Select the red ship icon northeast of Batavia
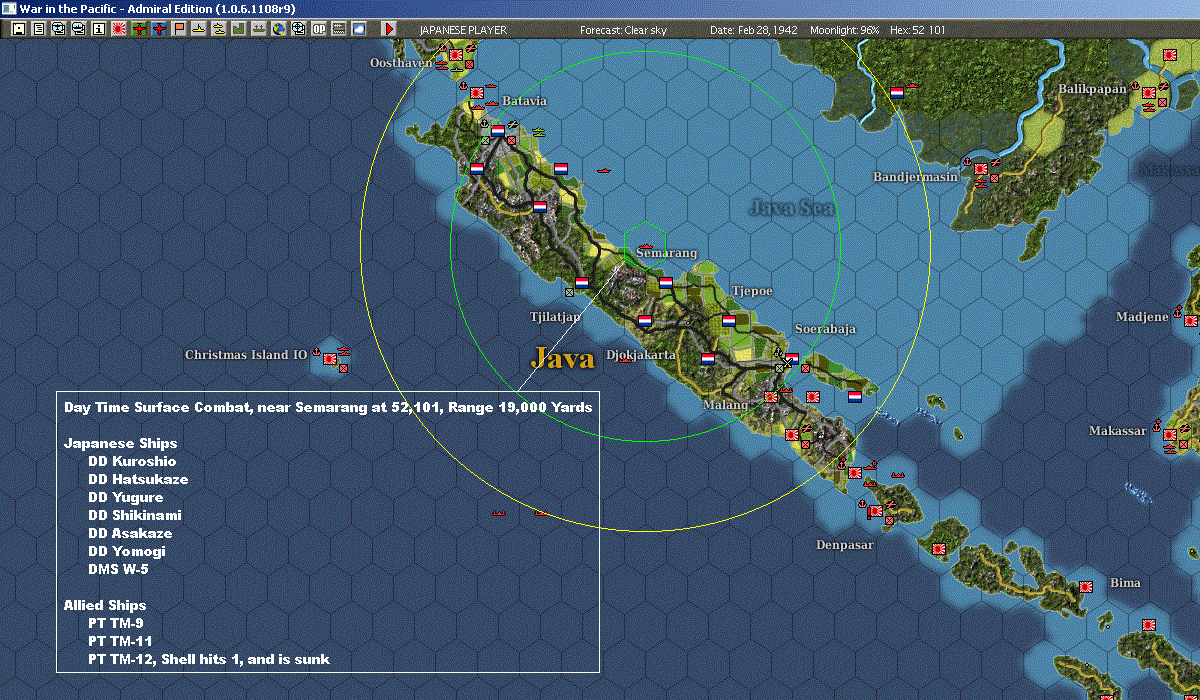This screenshot has width=1200, height=700. 603,171
